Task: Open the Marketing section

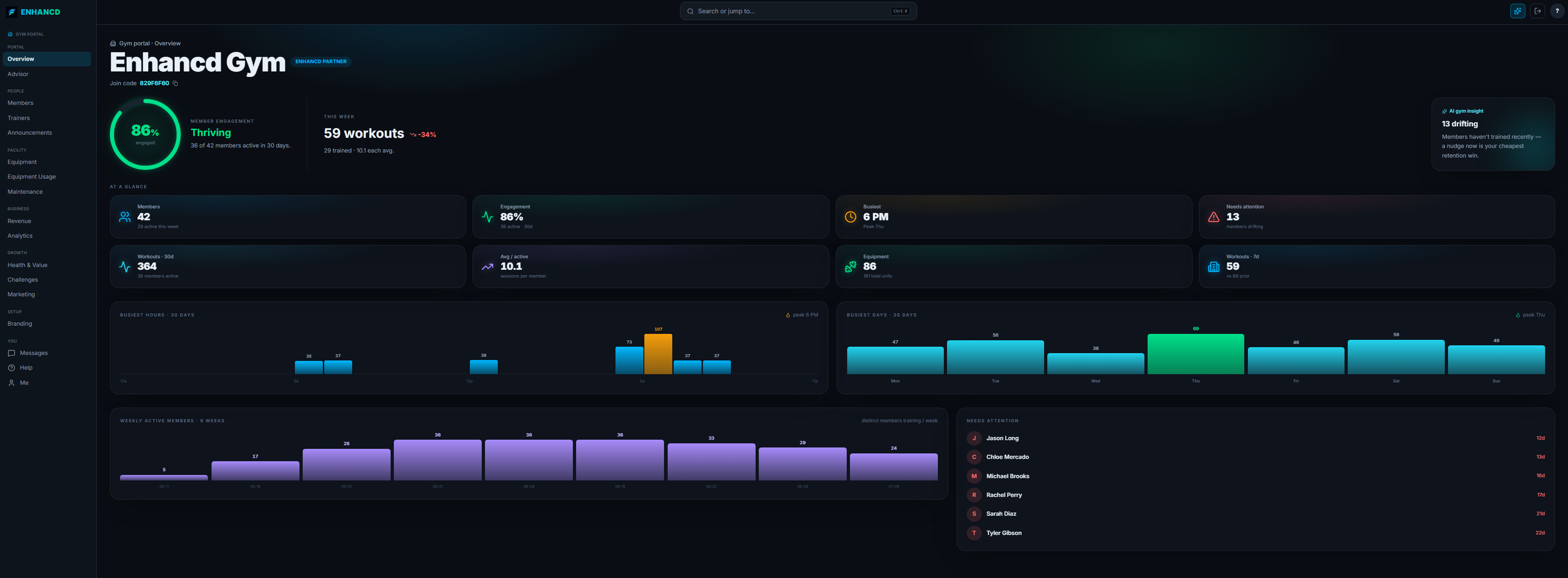Action: click(47, 294)
